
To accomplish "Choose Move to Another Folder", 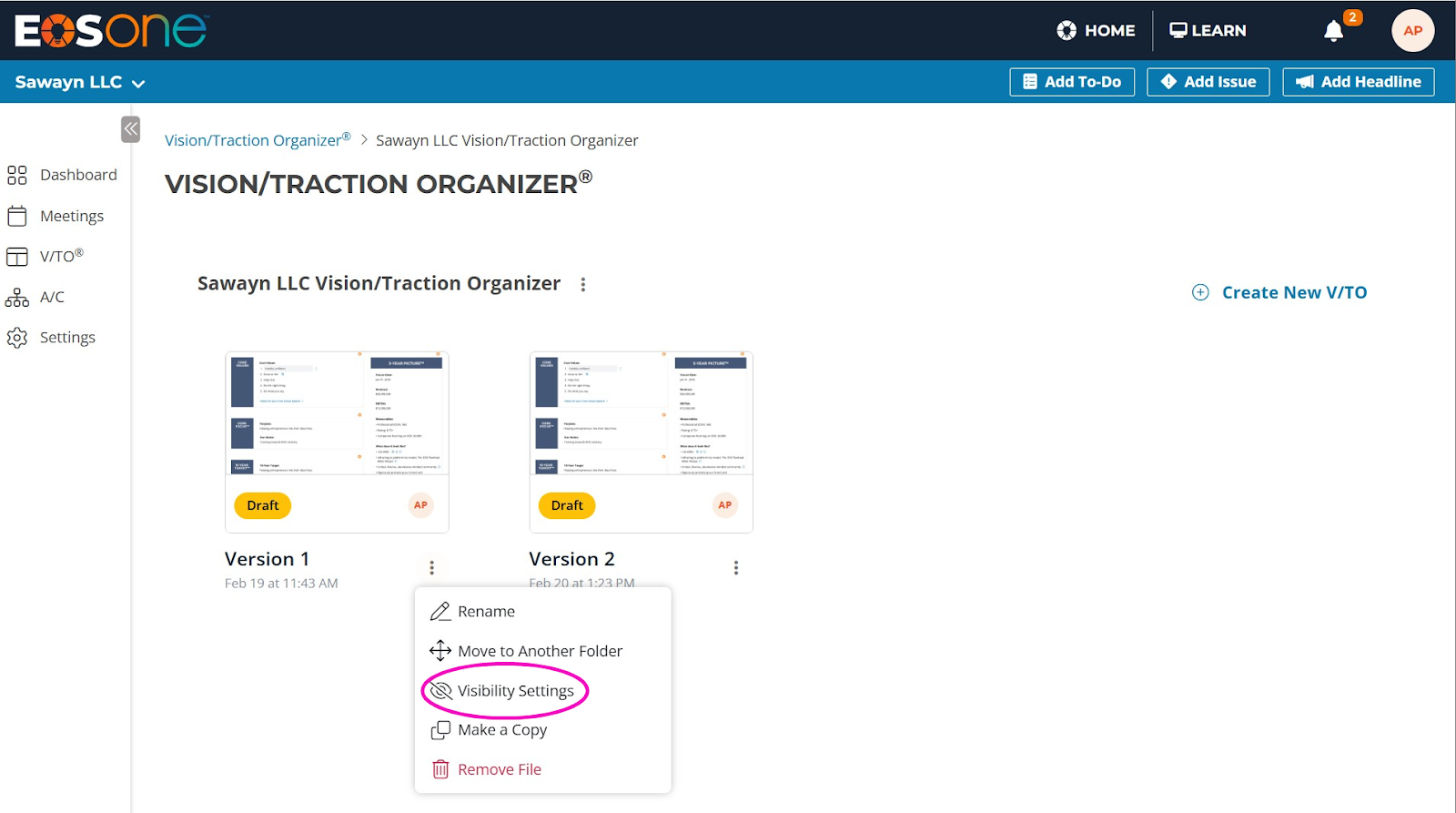I will [x=543, y=651].
